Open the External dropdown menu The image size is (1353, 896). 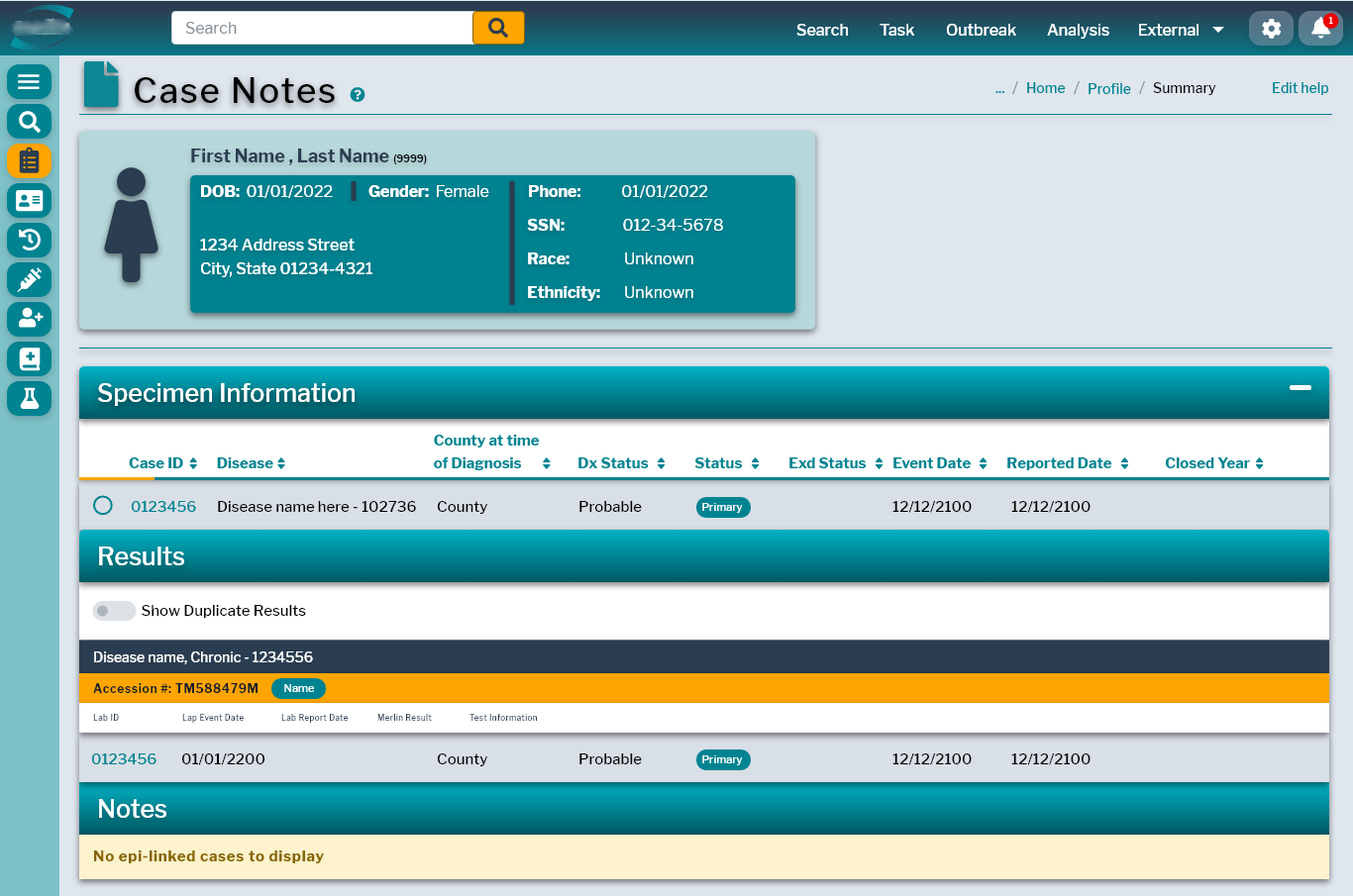(x=1181, y=30)
